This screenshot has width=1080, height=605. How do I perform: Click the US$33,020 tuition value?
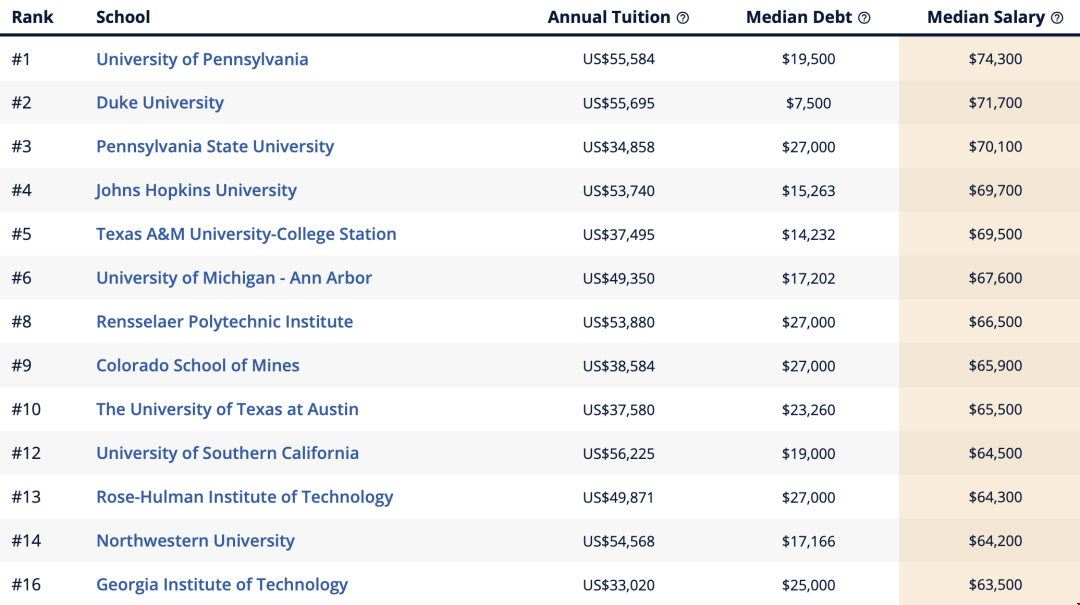click(619, 585)
